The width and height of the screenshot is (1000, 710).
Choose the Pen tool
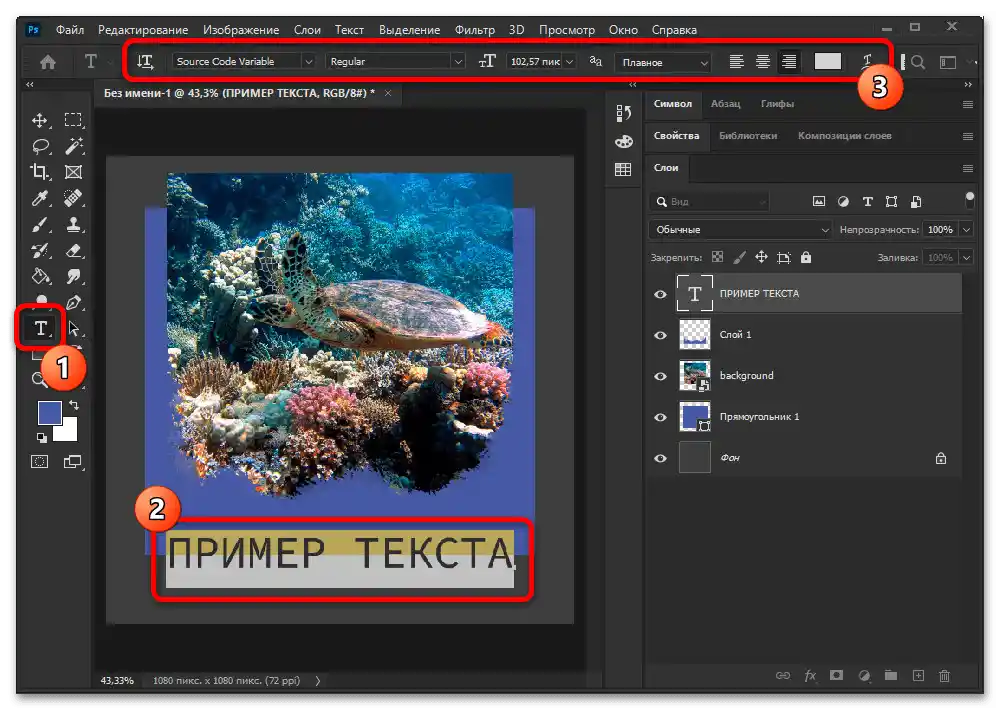[73, 302]
